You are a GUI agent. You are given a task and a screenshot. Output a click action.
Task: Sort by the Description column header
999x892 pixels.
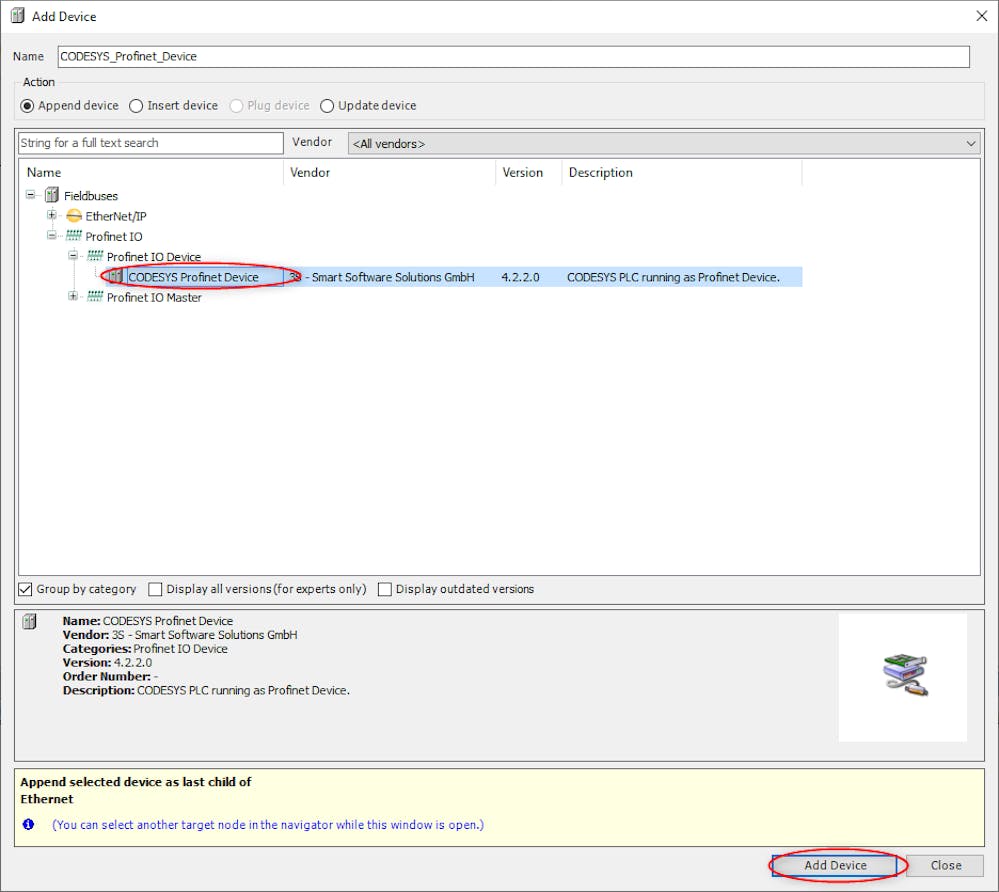[682, 173]
